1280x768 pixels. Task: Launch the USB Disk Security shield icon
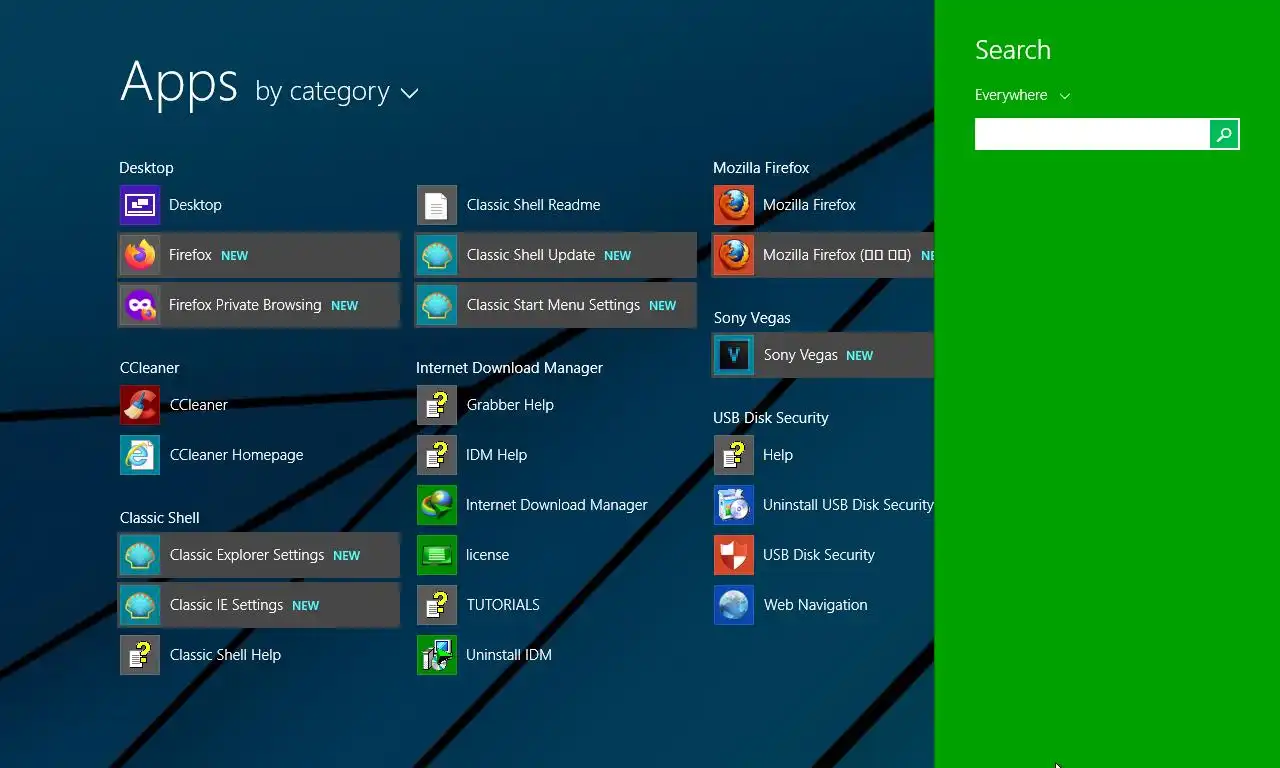click(x=734, y=555)
